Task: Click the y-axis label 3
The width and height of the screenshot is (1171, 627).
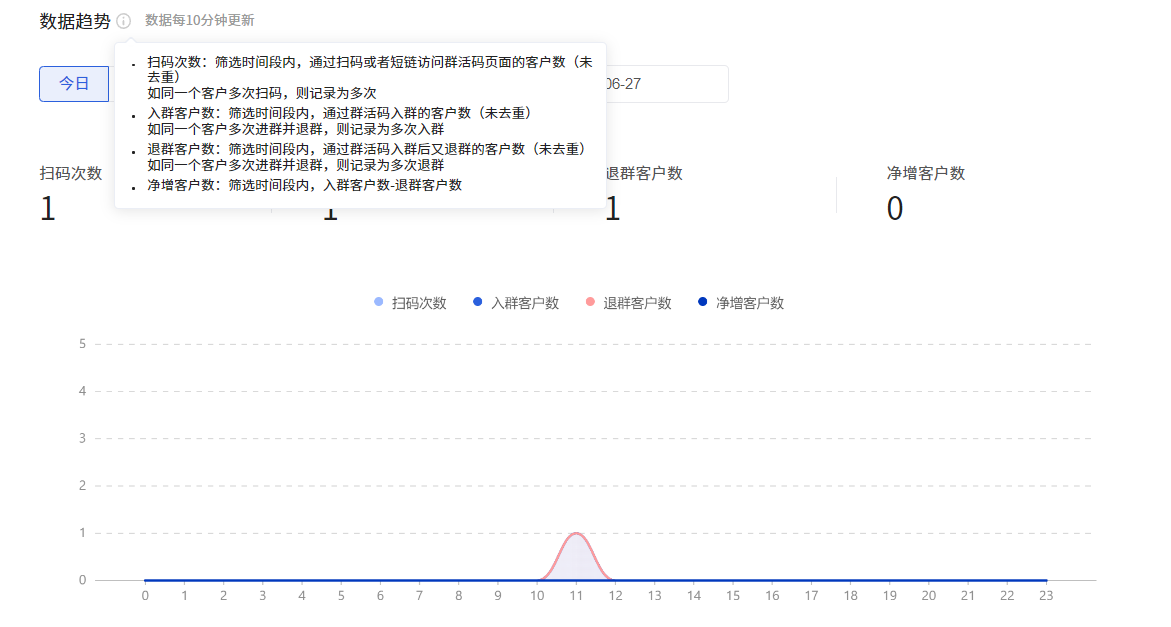Action: pos(82,438)
